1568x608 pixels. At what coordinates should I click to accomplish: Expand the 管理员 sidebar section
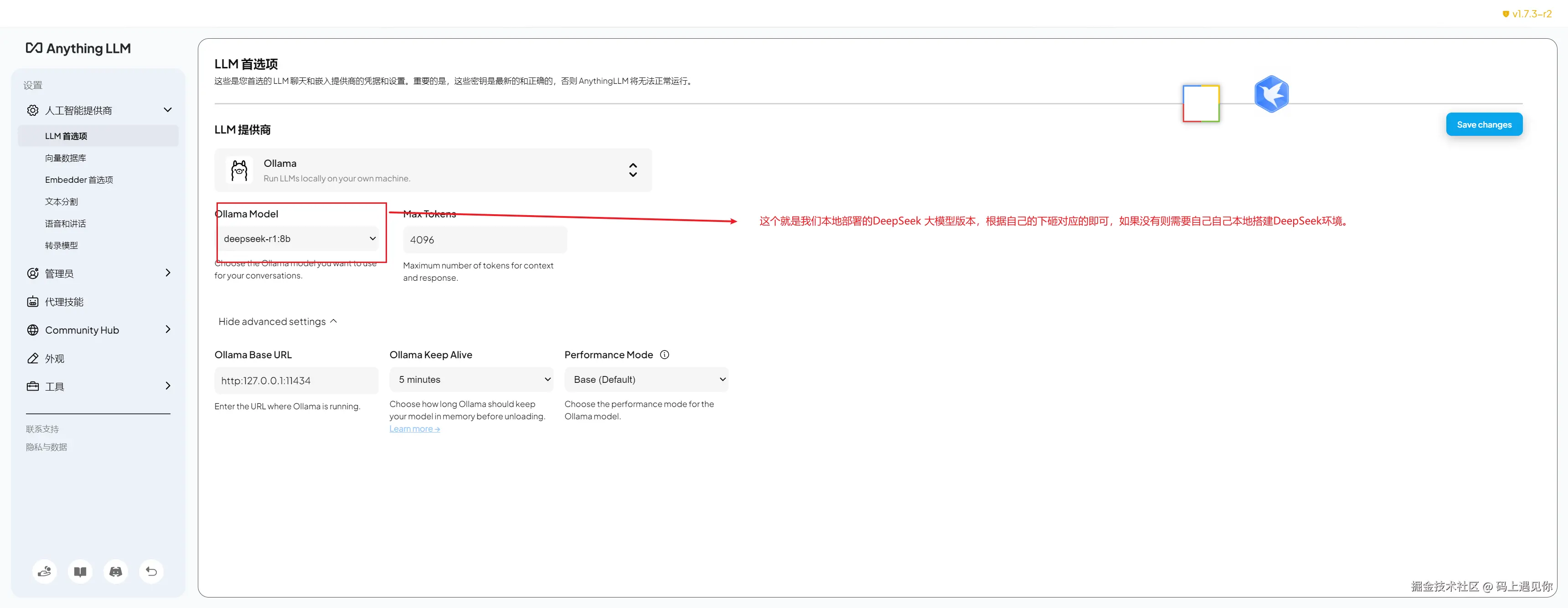click(98, 273)
